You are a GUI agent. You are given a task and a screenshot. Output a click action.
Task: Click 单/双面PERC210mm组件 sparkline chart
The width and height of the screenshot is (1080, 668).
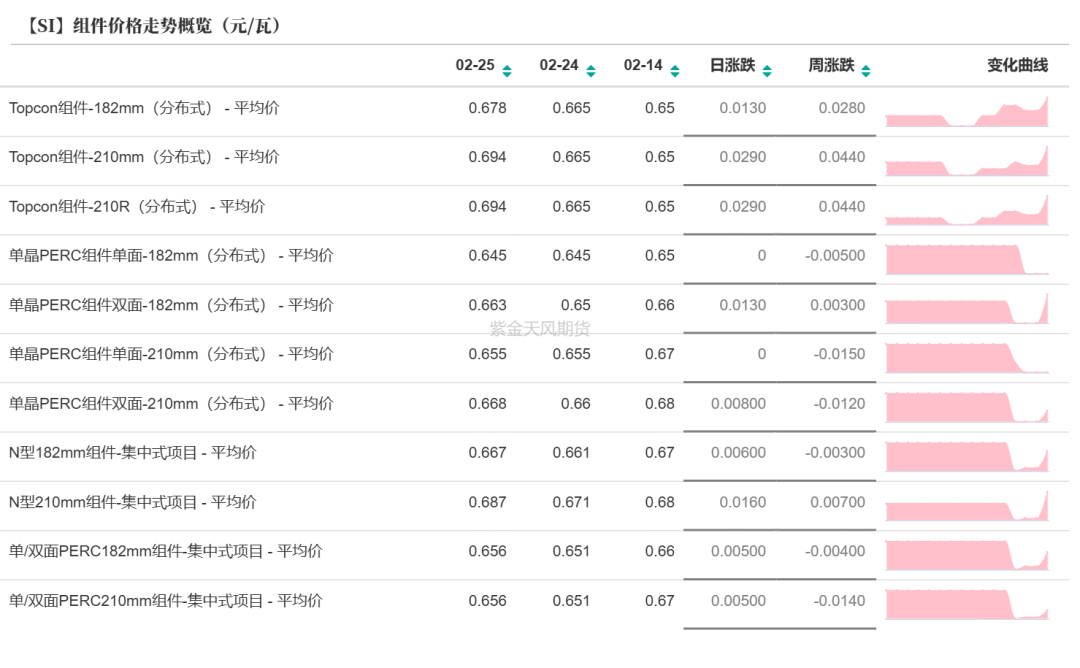(966, 604)
